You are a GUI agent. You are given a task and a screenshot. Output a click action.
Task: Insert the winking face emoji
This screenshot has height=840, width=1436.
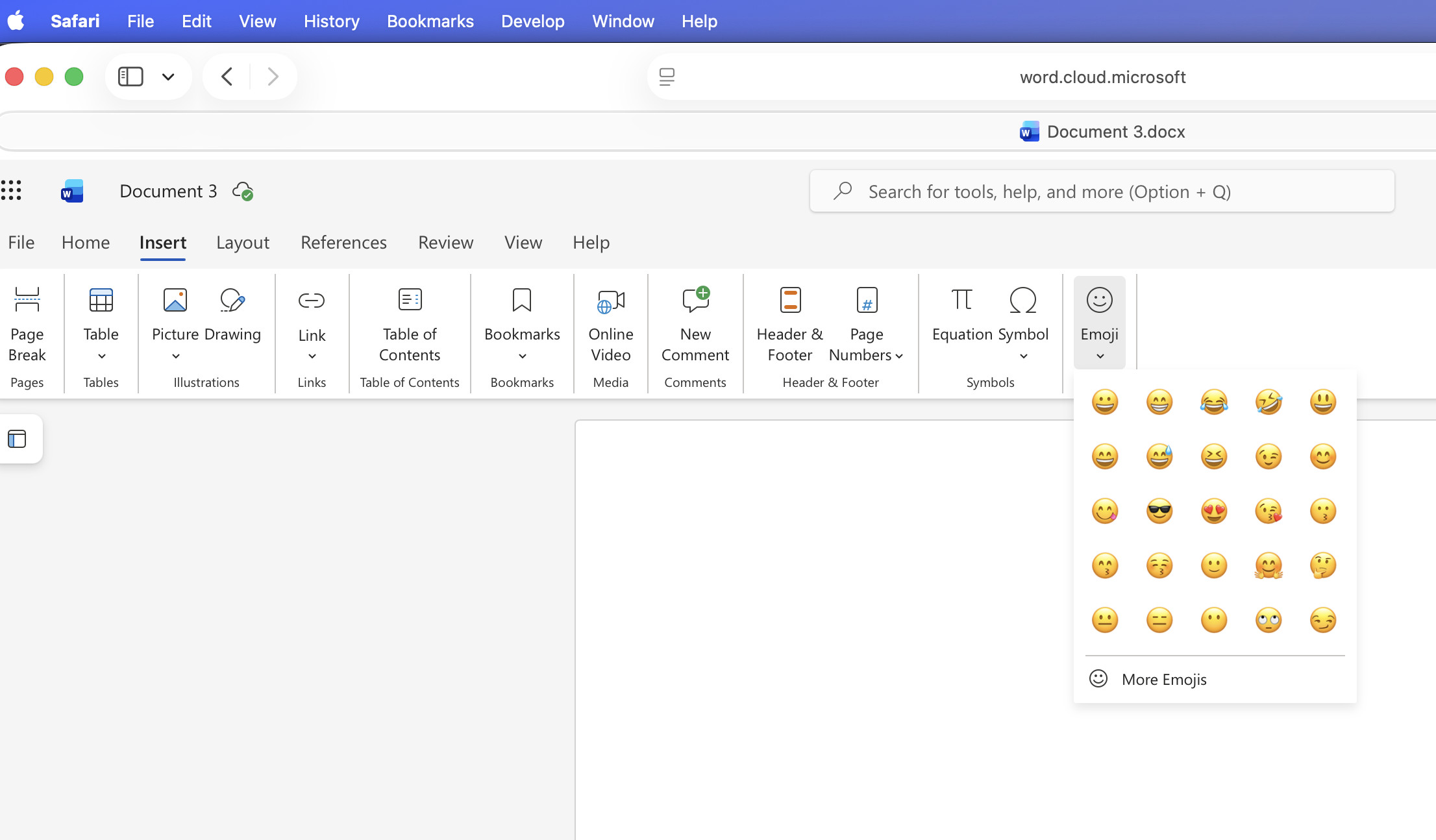click(x=1269, y=456)
